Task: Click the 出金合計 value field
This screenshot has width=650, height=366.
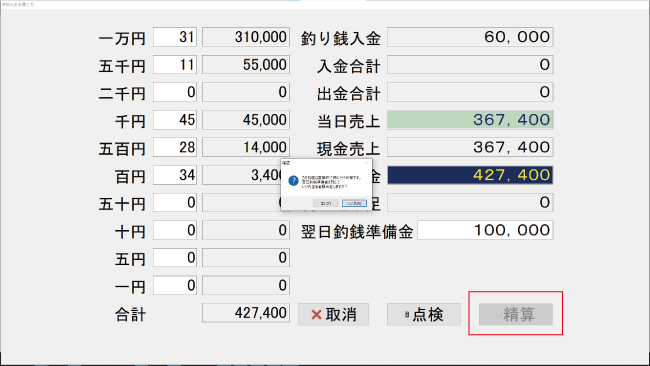Action: [470, 92]
